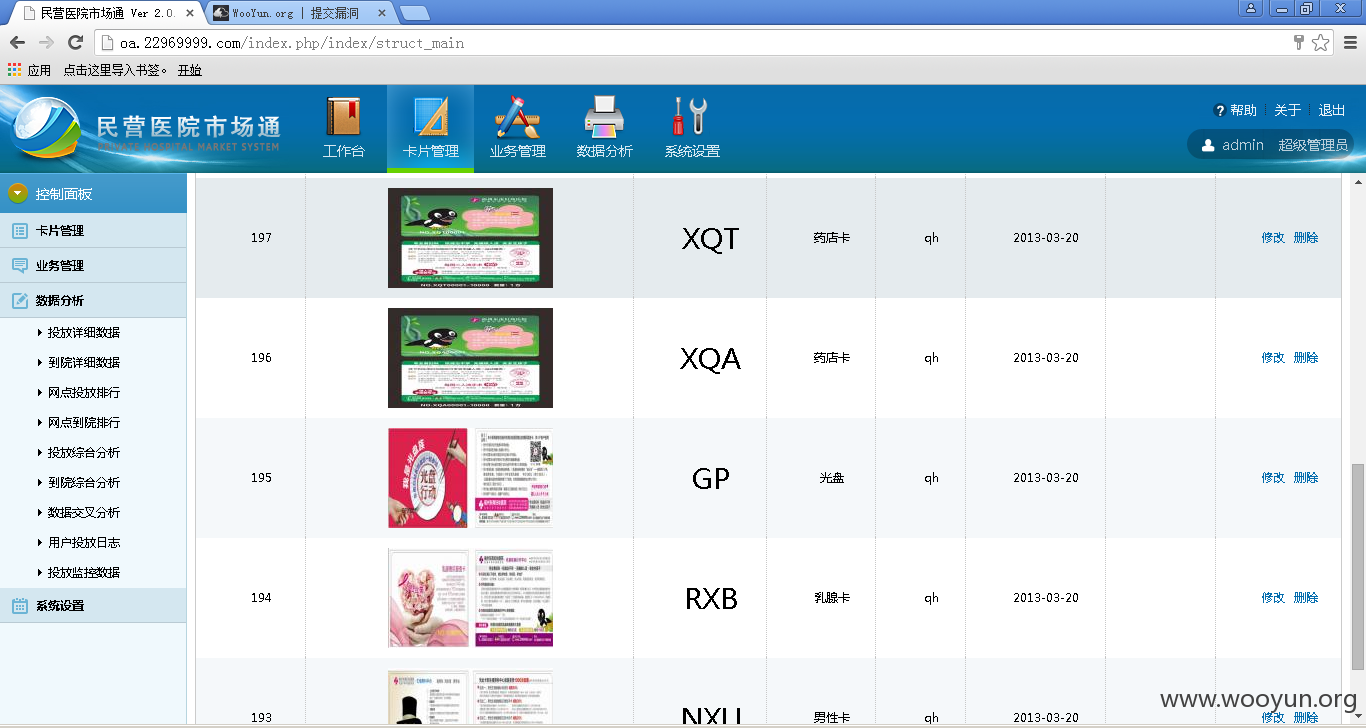Open 数据交叉分析 submenu item

pos(84,512)
